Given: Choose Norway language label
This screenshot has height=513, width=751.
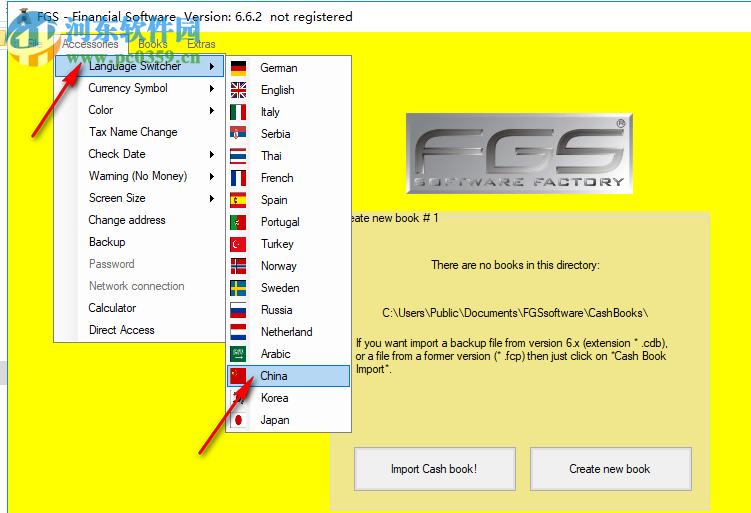Looking at the screenshot, I should pyautogui.click(x=279, y=266).
